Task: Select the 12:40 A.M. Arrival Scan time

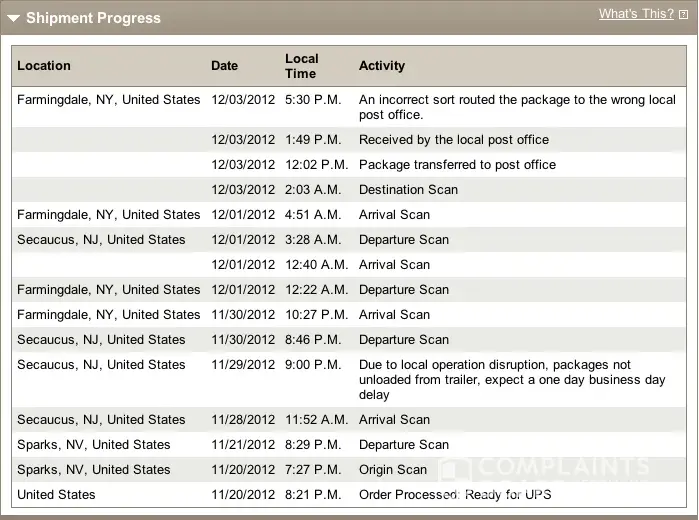Action: click(316, 265)
